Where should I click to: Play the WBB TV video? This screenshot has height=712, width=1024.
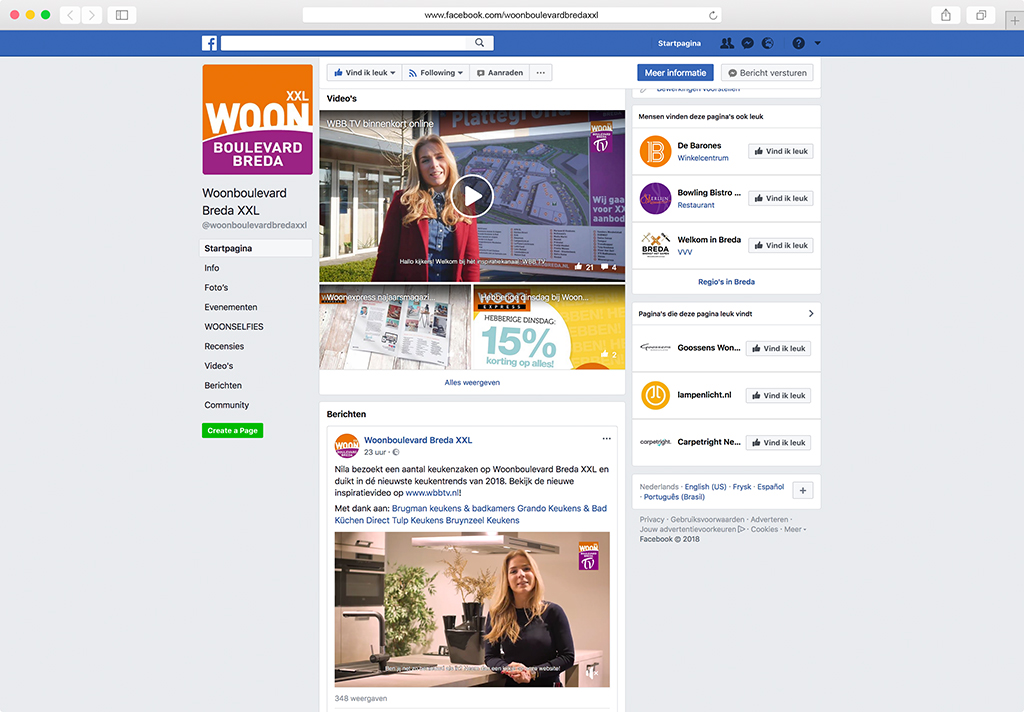click(472, 195)
